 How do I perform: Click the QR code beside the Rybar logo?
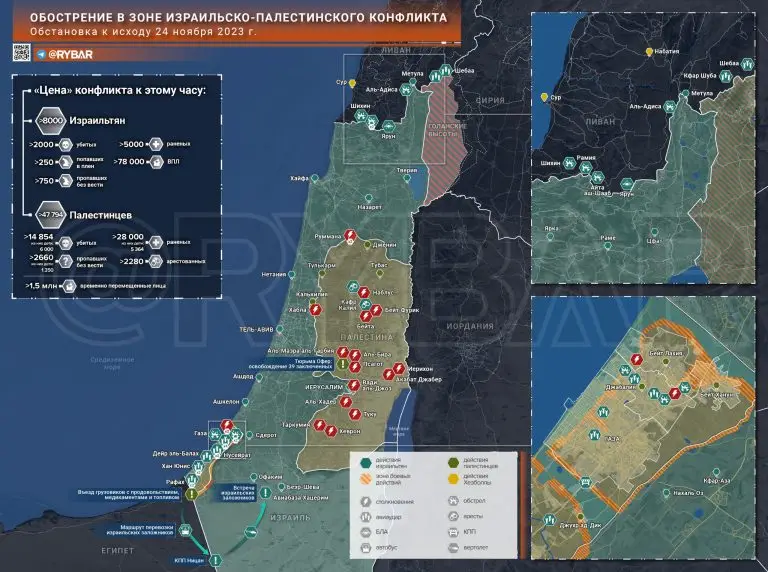pos(21,52)
